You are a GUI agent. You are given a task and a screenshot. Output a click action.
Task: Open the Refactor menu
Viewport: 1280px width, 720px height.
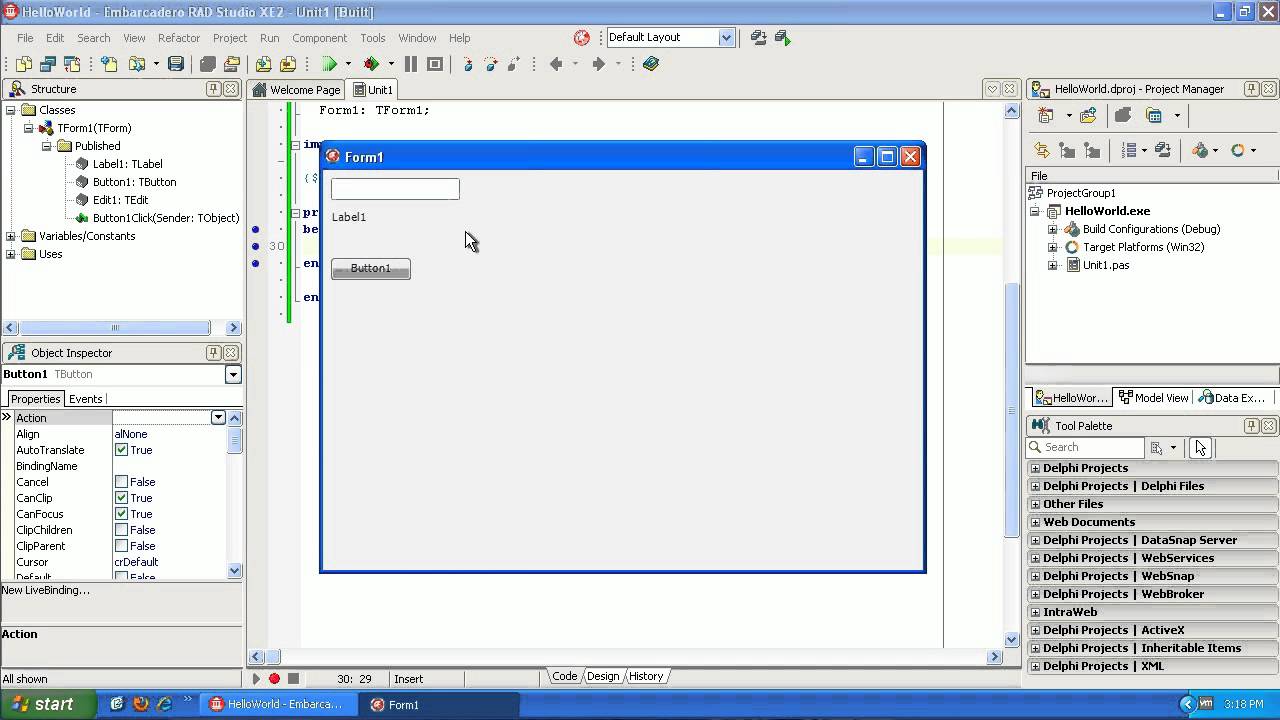(179, 37)
